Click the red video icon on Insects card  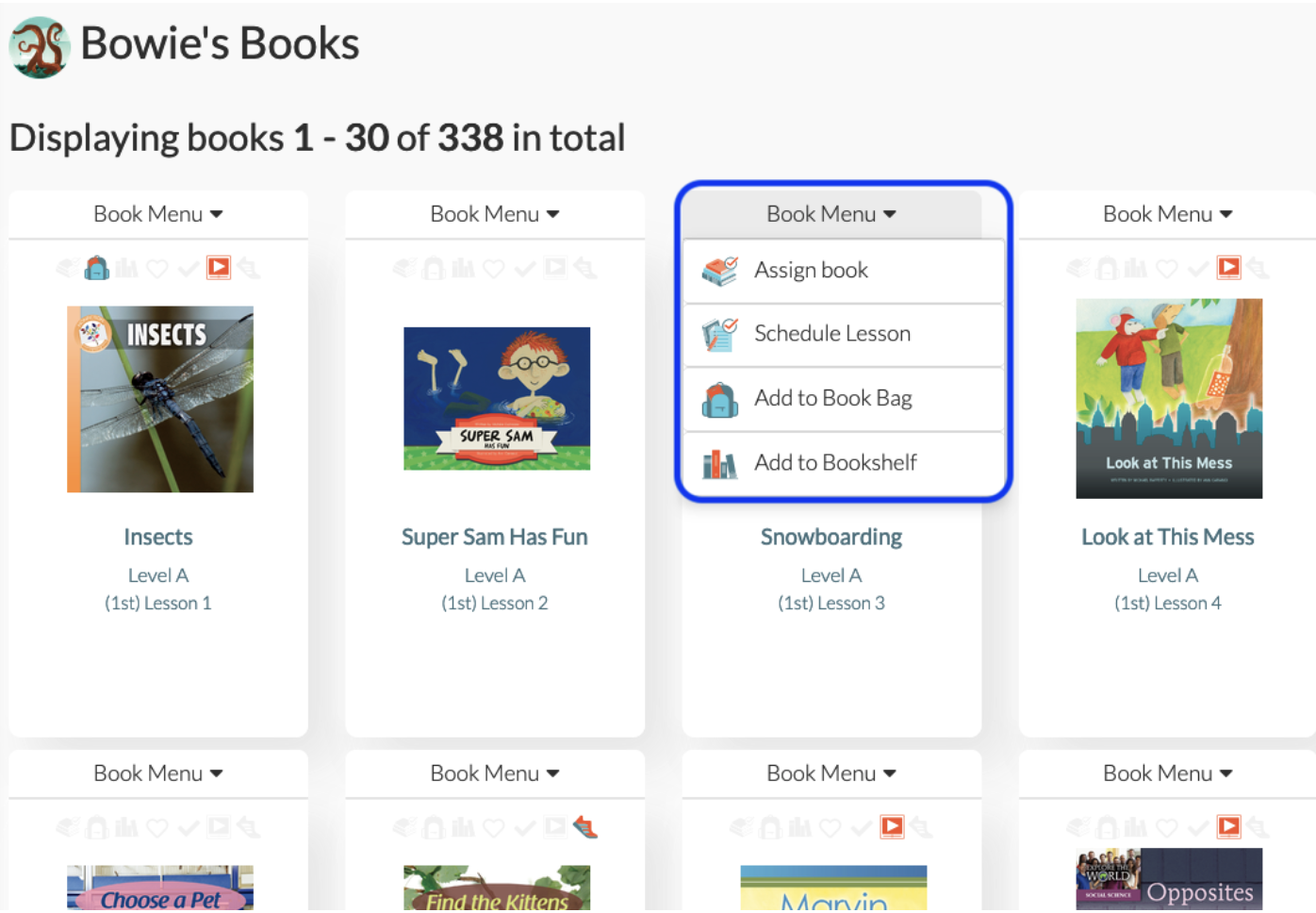tap(219, 268)
